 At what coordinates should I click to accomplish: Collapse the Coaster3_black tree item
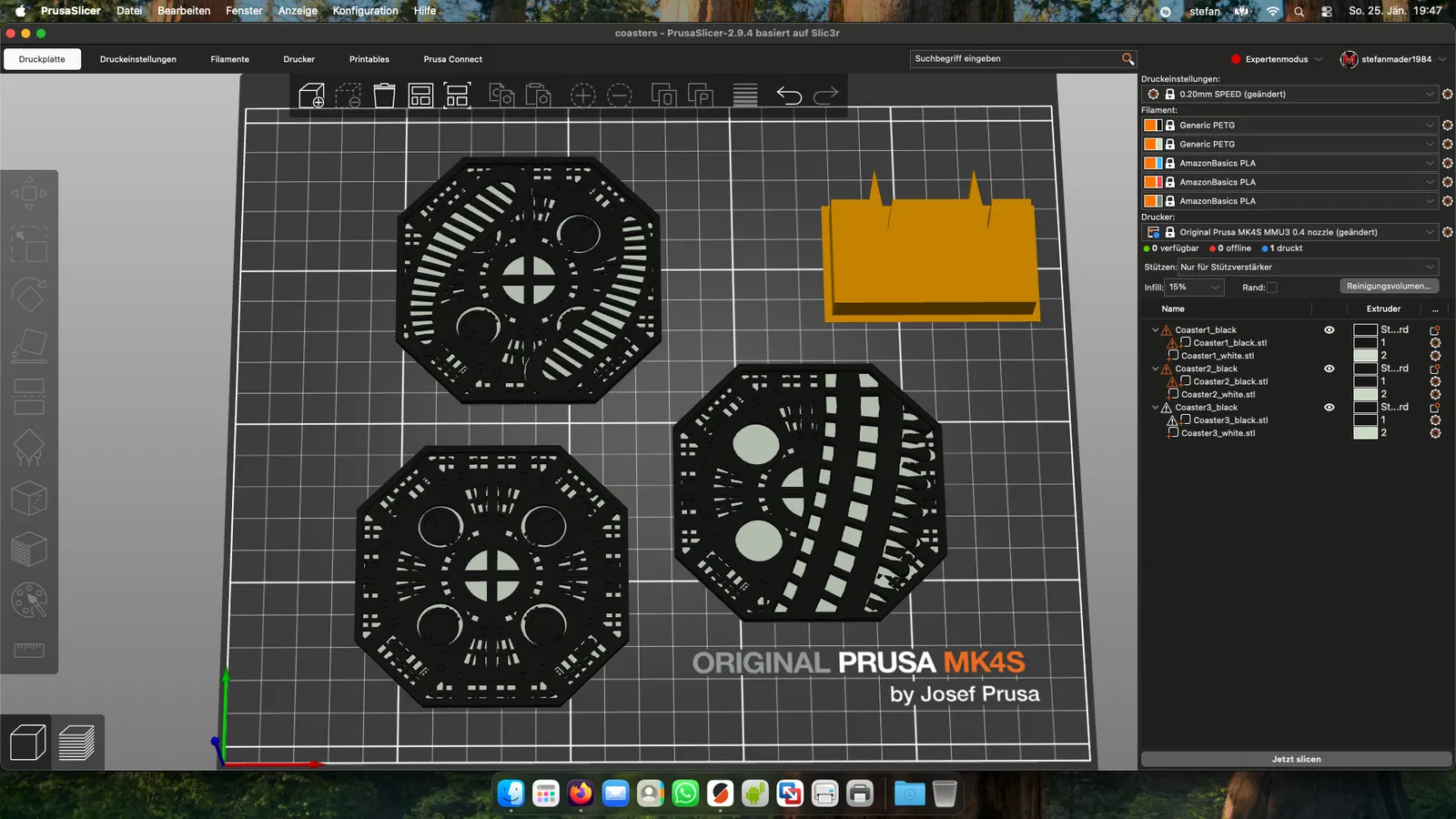coord(1155,408)
